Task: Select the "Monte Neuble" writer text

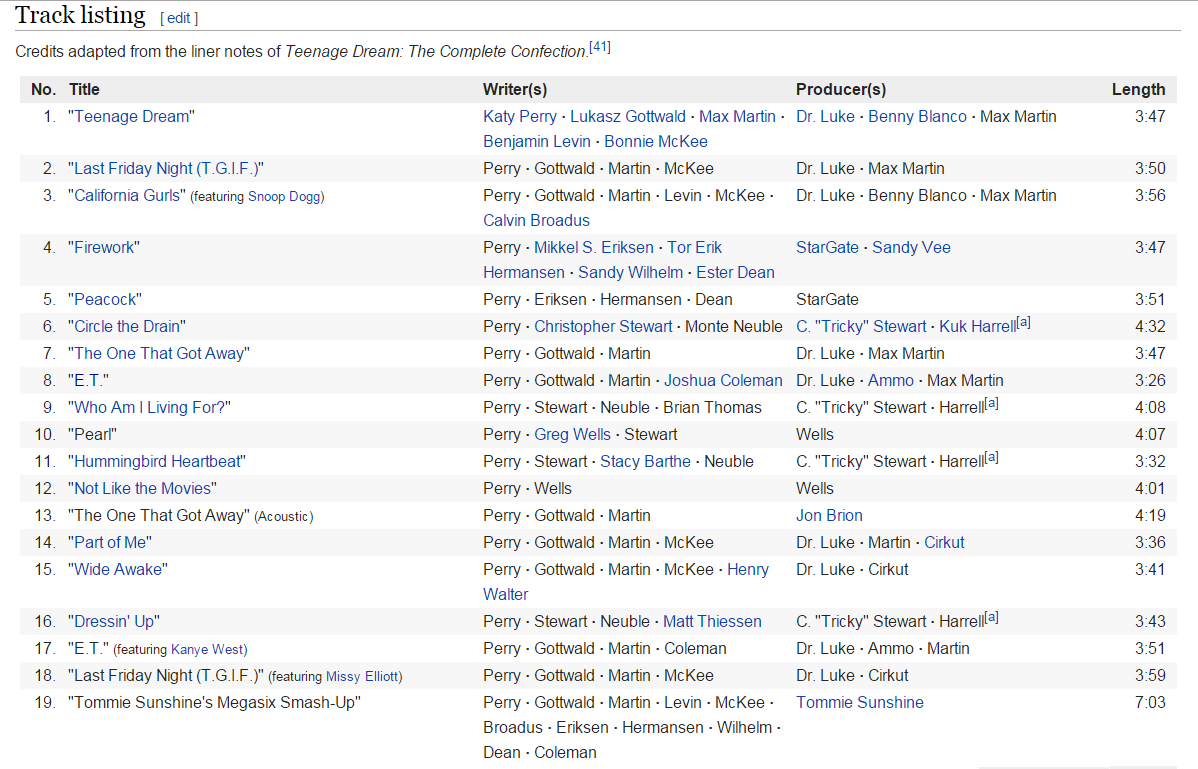Action: coord(733,326)
